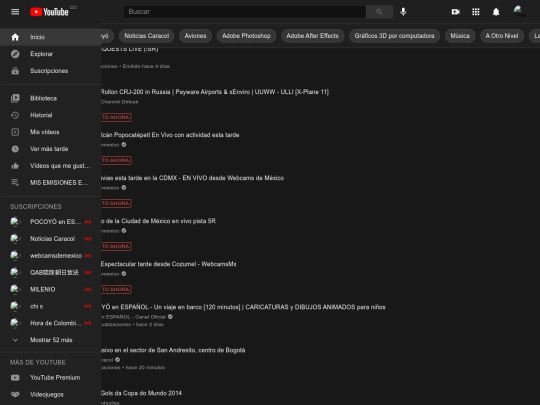Open the account avatar menu
The width and height of the screenshot is (540, 405).
[x=519, y=11]
